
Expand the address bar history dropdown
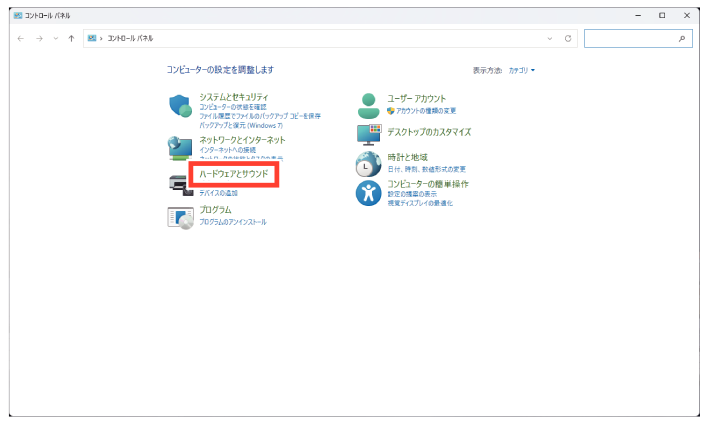pos(550,38)
